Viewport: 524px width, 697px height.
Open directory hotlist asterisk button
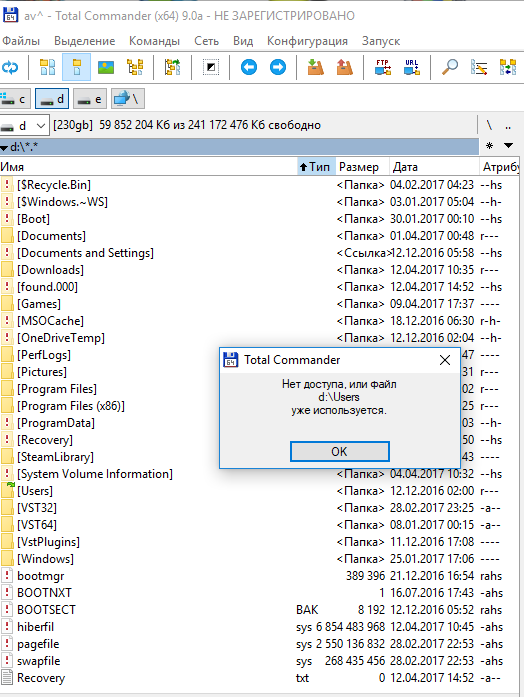[x=489, y=145]
